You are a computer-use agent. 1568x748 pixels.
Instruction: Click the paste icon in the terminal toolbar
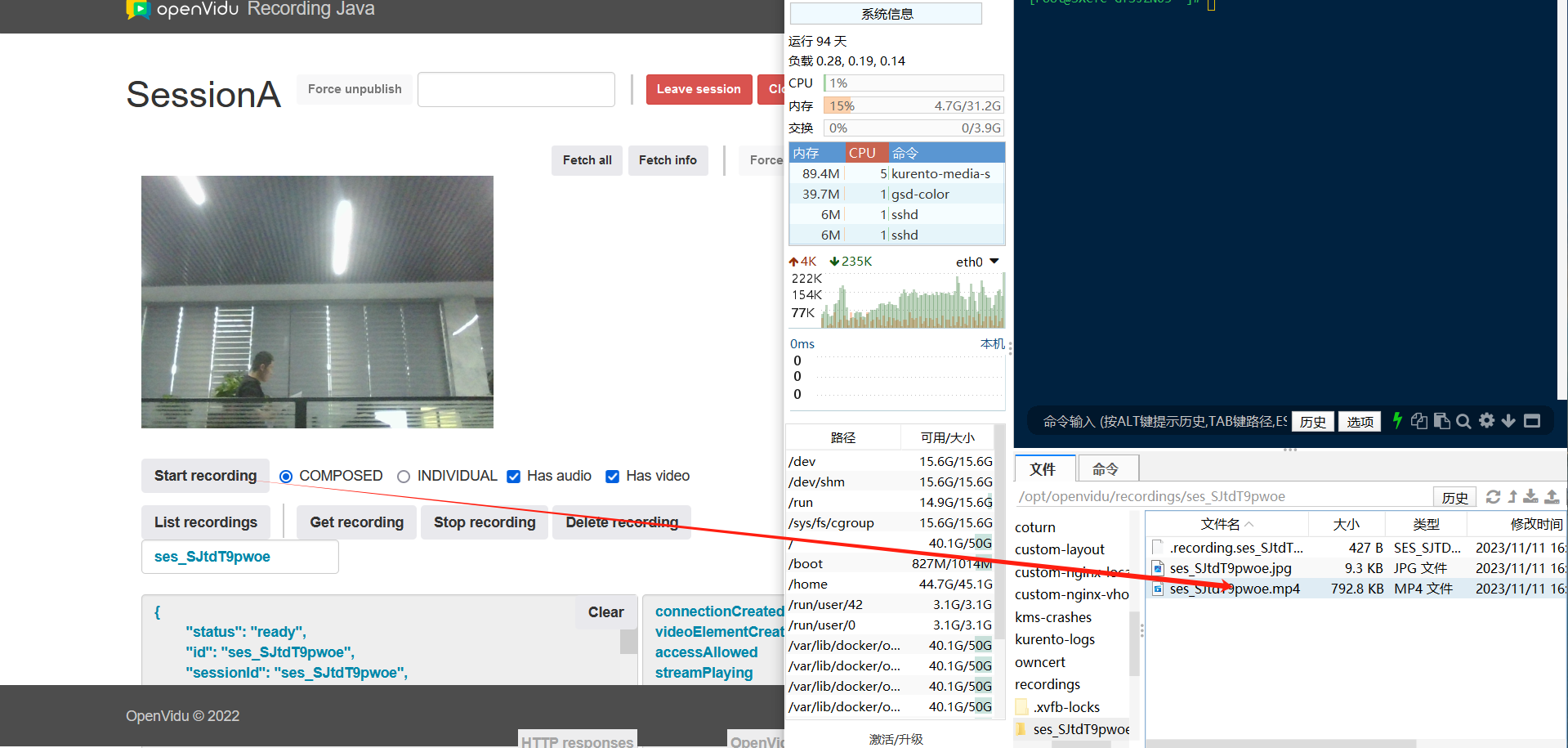point(1441,421)
